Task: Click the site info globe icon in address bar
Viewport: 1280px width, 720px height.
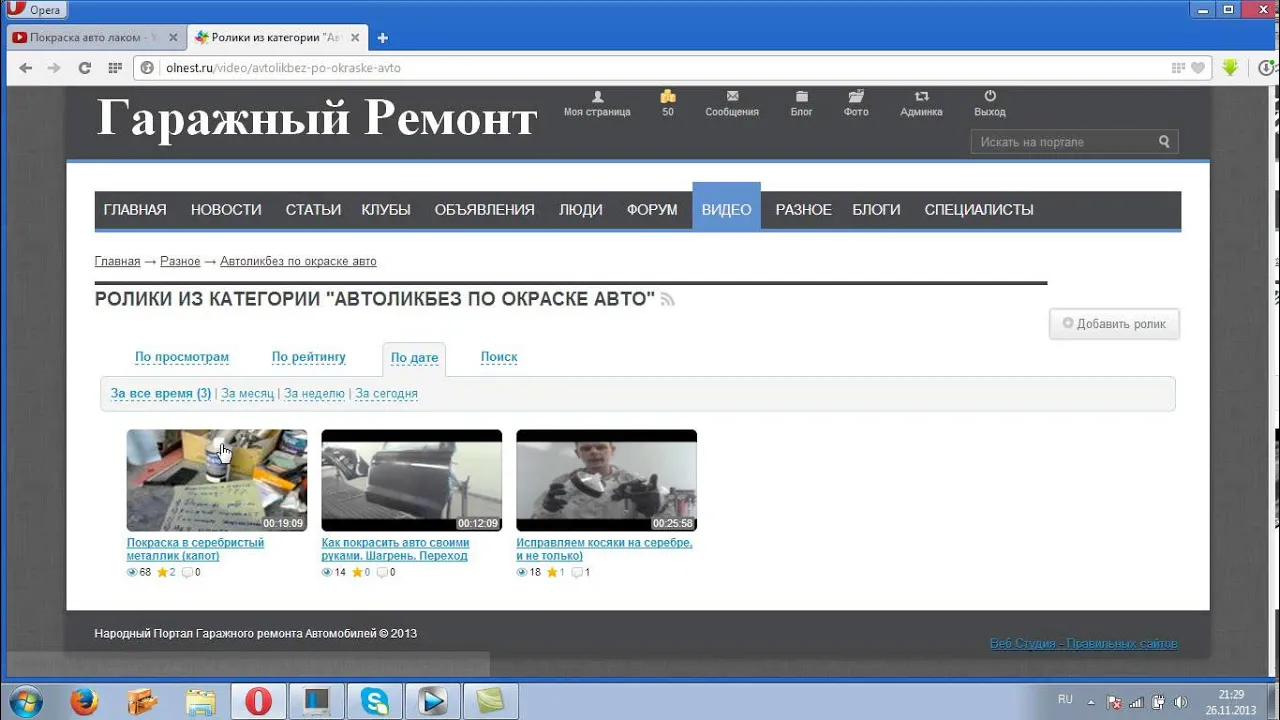Action: pyautogui.click(x=148, y=68)
